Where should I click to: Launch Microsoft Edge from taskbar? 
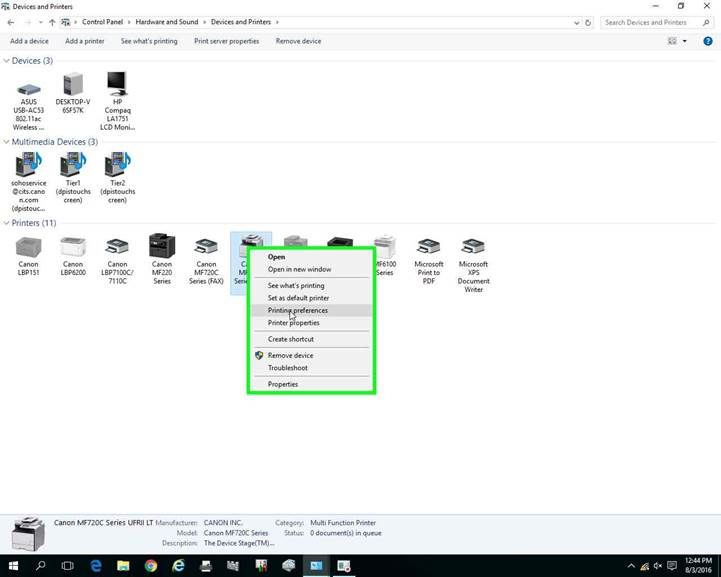(x=96, y=566)
